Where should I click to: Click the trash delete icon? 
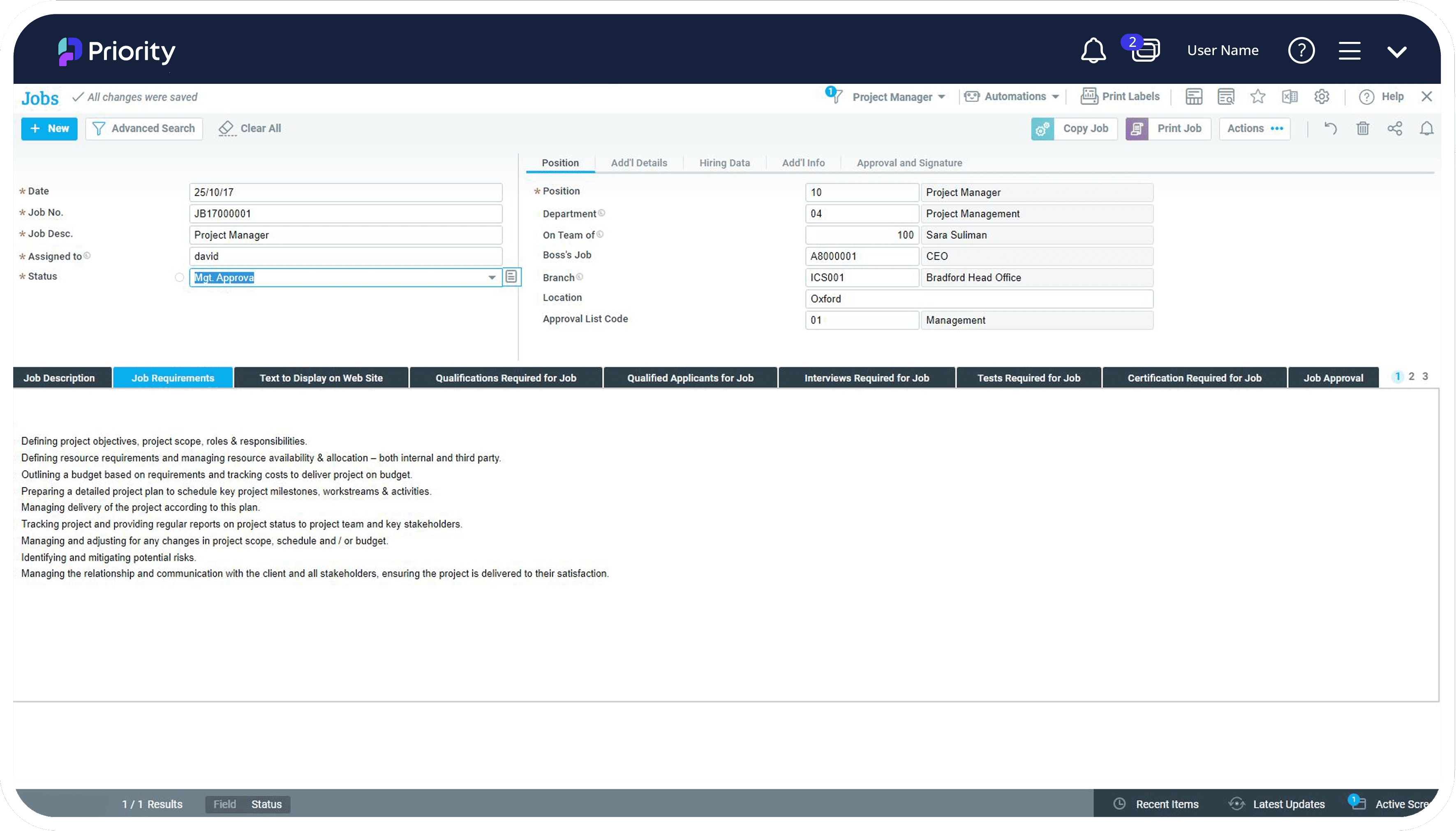coord(1362,128)
